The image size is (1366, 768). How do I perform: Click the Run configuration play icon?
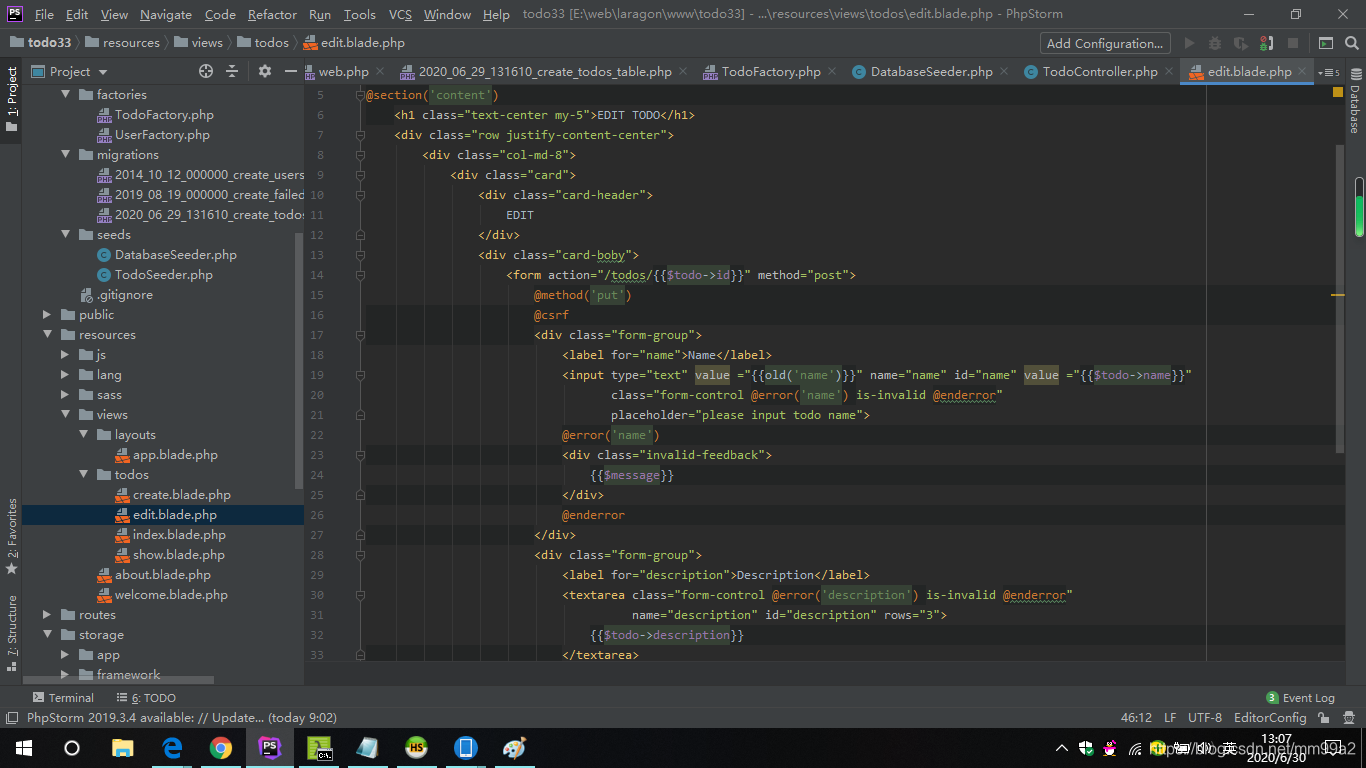tap(1189, 43)
